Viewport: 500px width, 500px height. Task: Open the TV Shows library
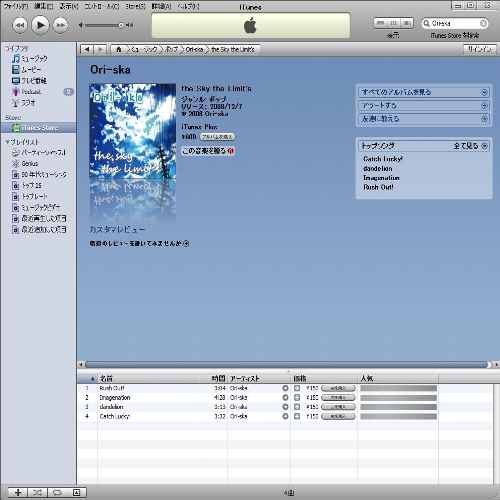tap(29, 81)
